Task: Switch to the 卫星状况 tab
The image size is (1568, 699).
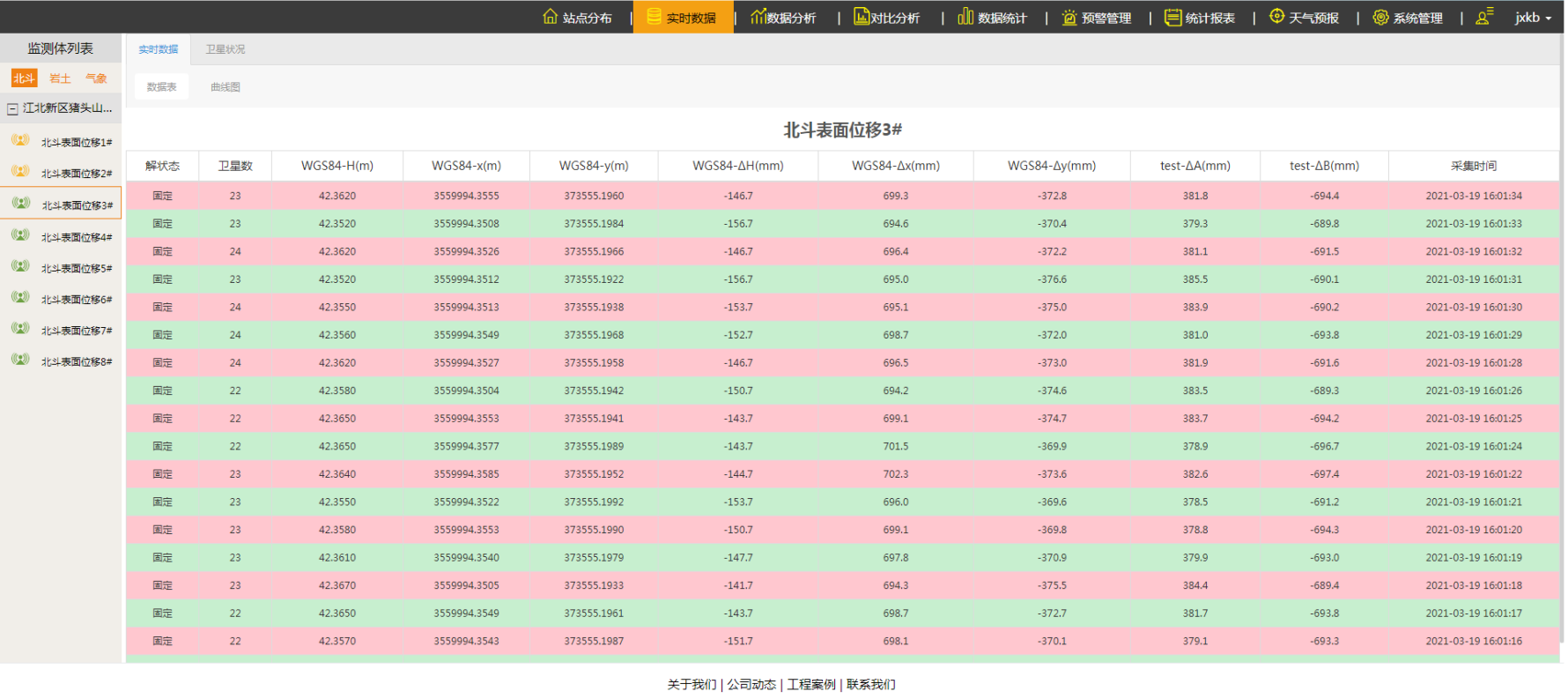Action: pos(226,49)
